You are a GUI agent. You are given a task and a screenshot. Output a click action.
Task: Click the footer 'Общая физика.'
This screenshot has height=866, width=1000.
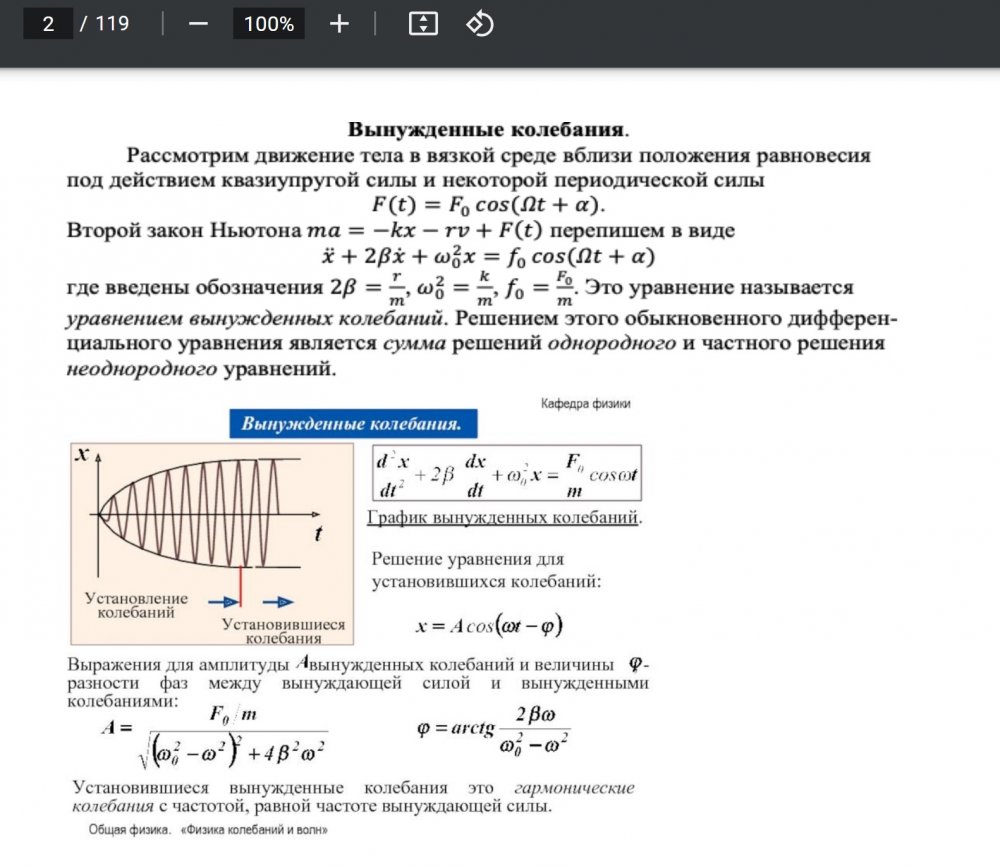click(130, 830)
